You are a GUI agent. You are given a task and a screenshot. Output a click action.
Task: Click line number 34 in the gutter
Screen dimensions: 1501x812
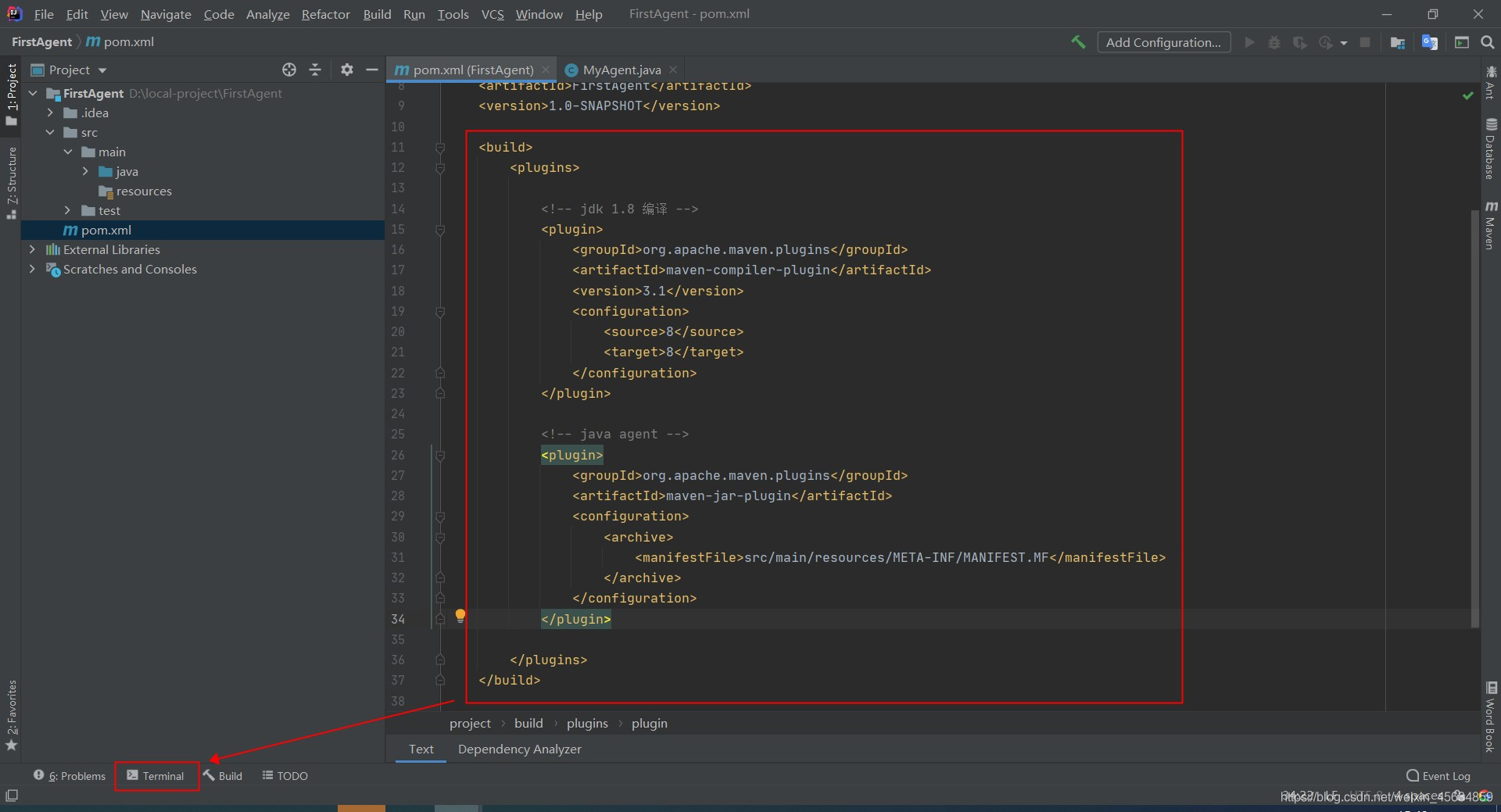398,619
